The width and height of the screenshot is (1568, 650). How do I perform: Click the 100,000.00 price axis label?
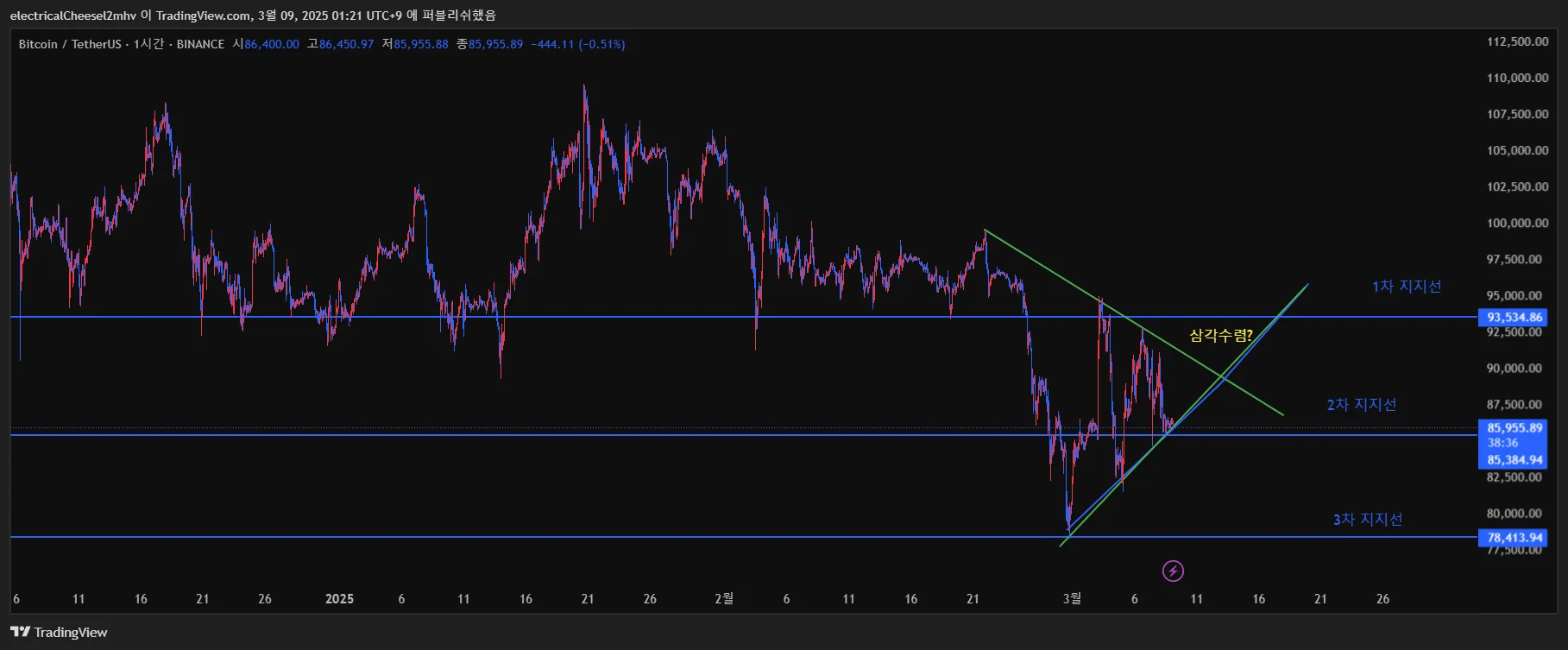1518,223
